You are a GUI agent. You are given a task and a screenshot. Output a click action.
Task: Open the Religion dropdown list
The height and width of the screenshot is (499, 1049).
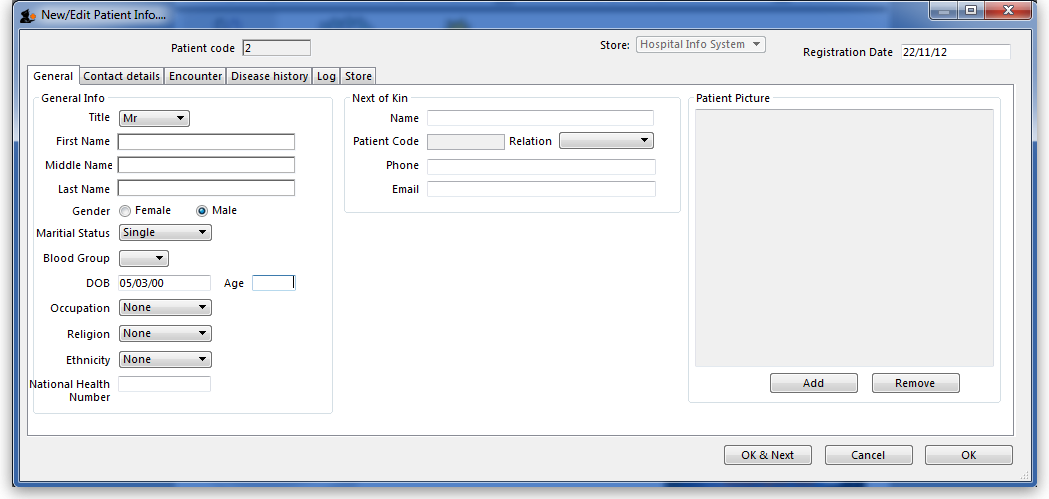point(165,334)
